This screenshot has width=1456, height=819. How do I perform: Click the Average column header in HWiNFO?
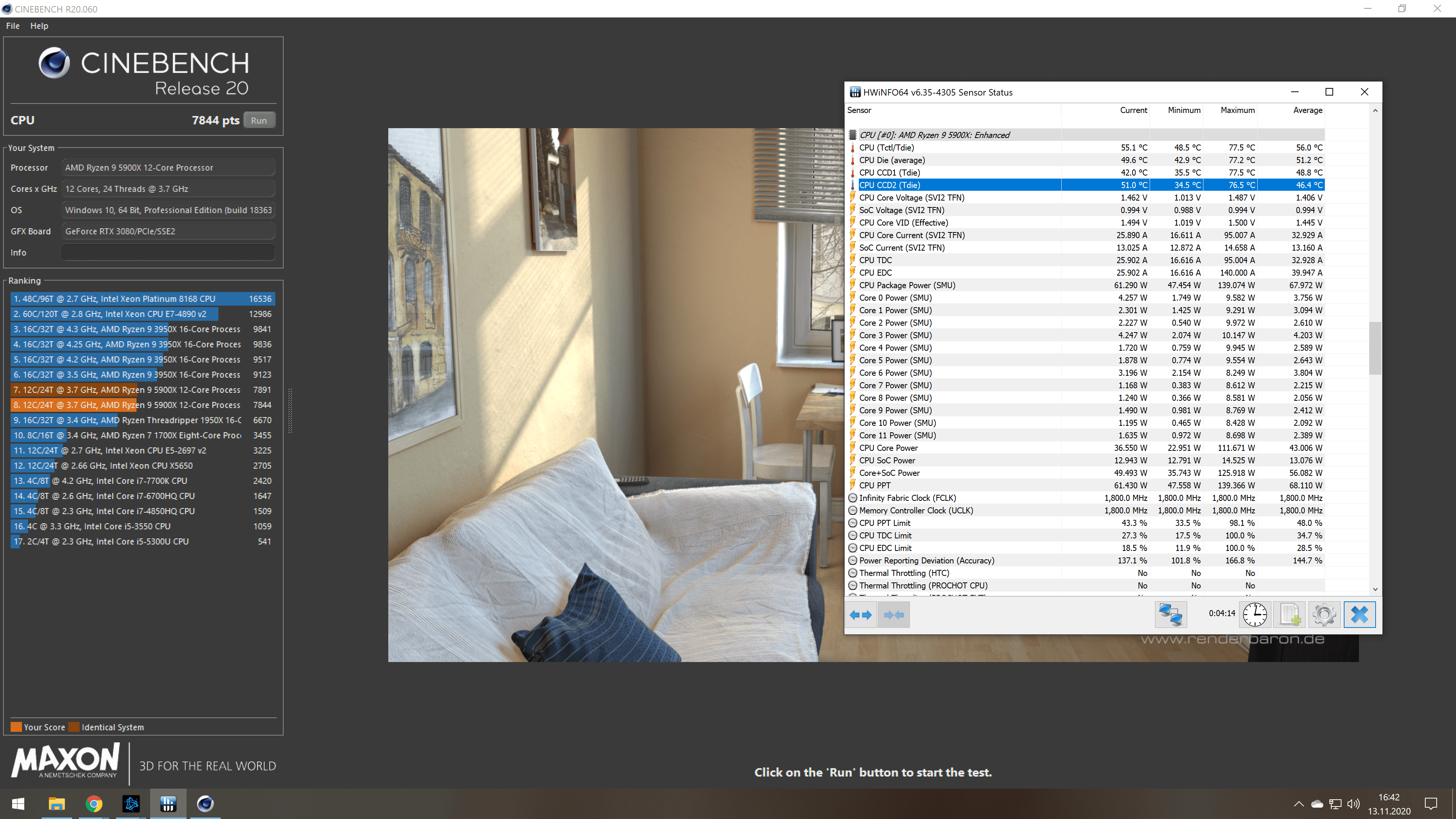pyautogui.click(x=1291, y=110)
